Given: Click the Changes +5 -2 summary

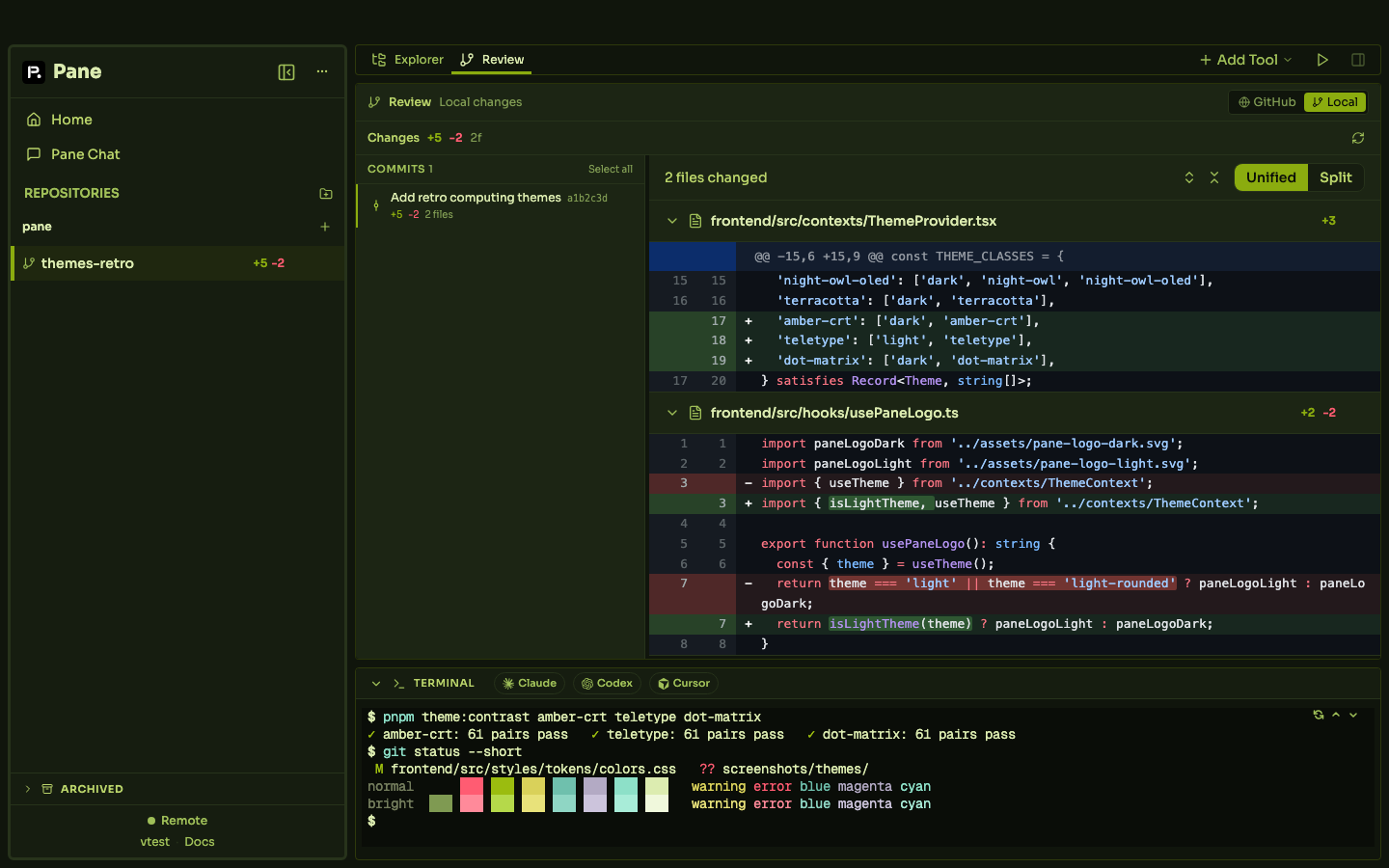Looking at the screenshot, I should click(x=424, y=138).
